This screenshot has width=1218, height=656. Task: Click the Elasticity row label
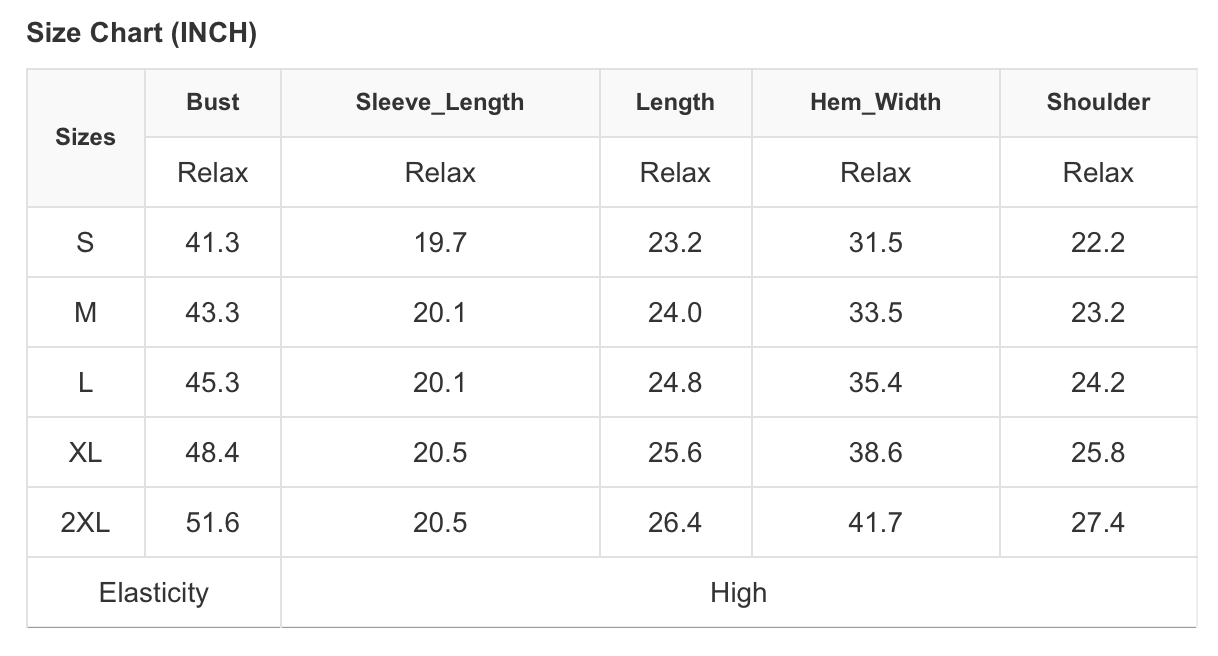[153, 592]
